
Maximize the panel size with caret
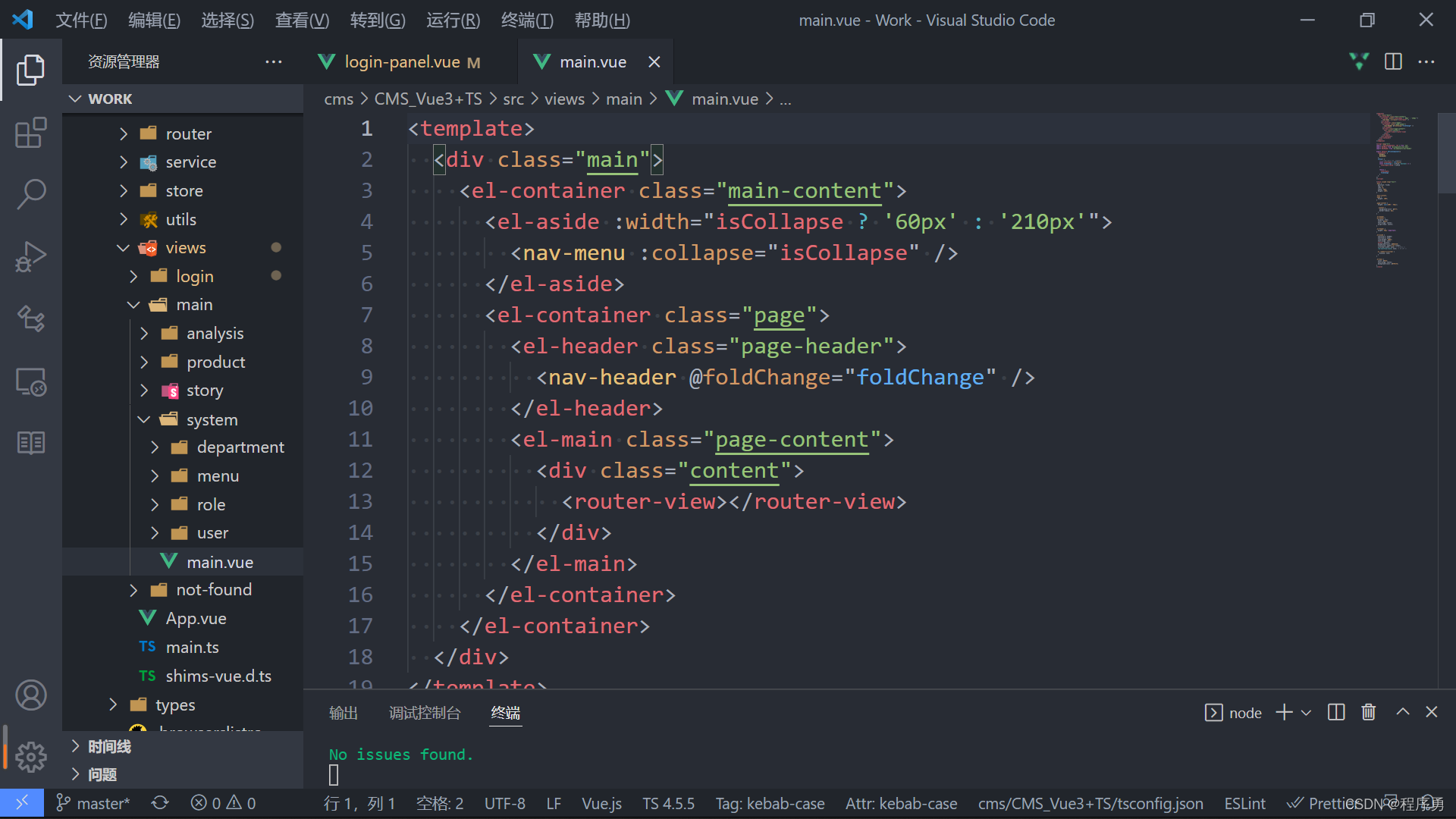1403,712
